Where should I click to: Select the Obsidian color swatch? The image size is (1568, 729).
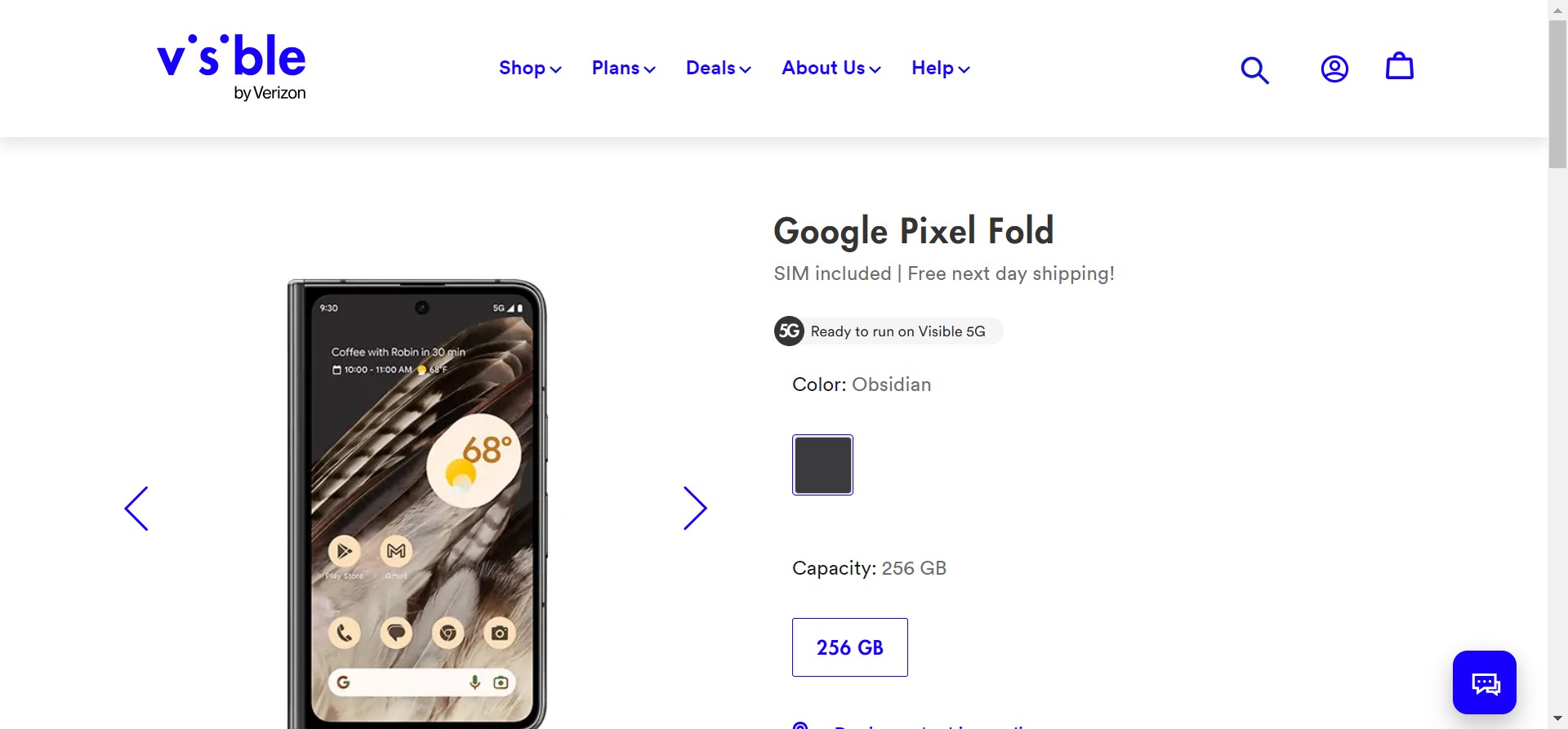tap(822, 465)
